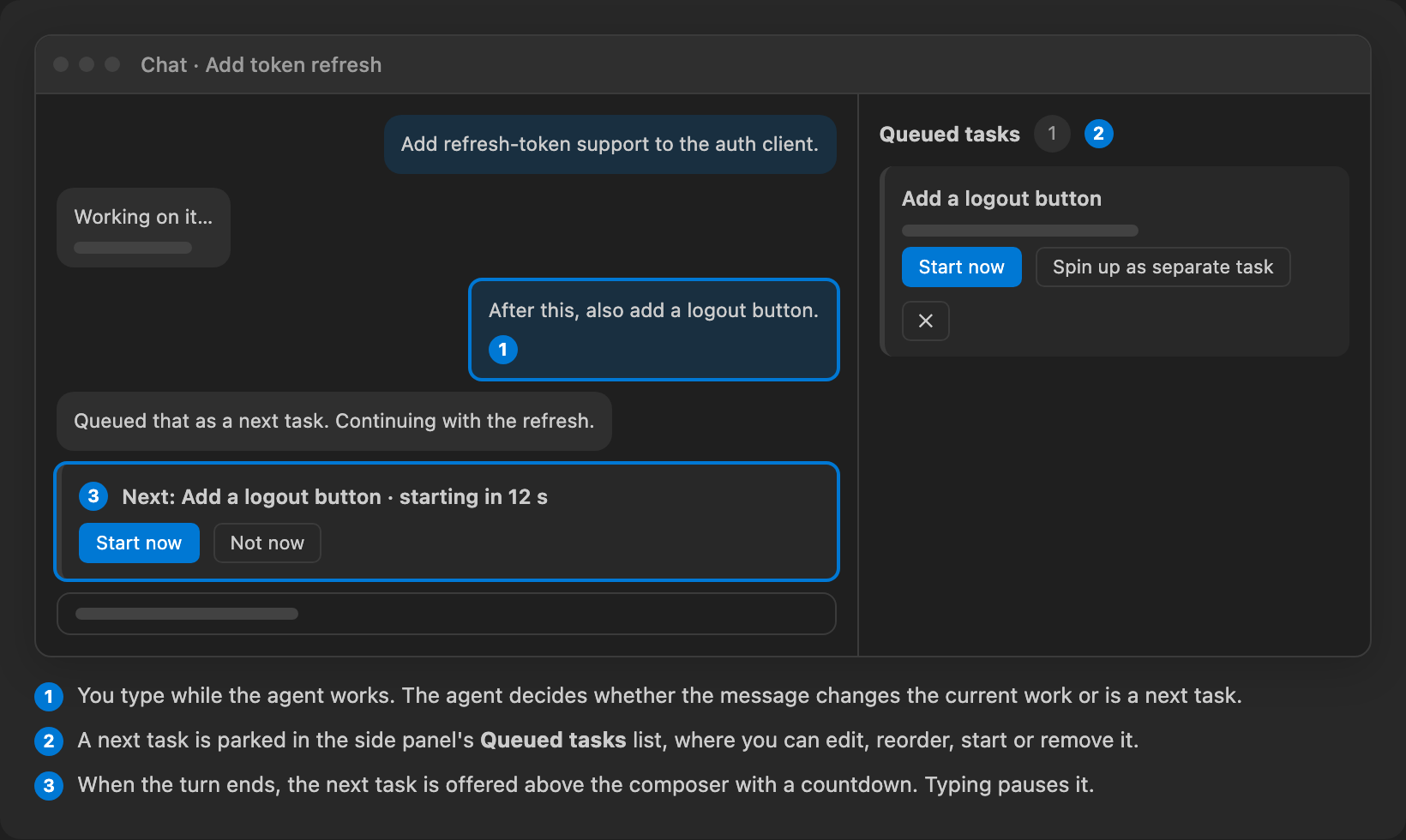Click the 'Working on it...' status bubble

143,227
